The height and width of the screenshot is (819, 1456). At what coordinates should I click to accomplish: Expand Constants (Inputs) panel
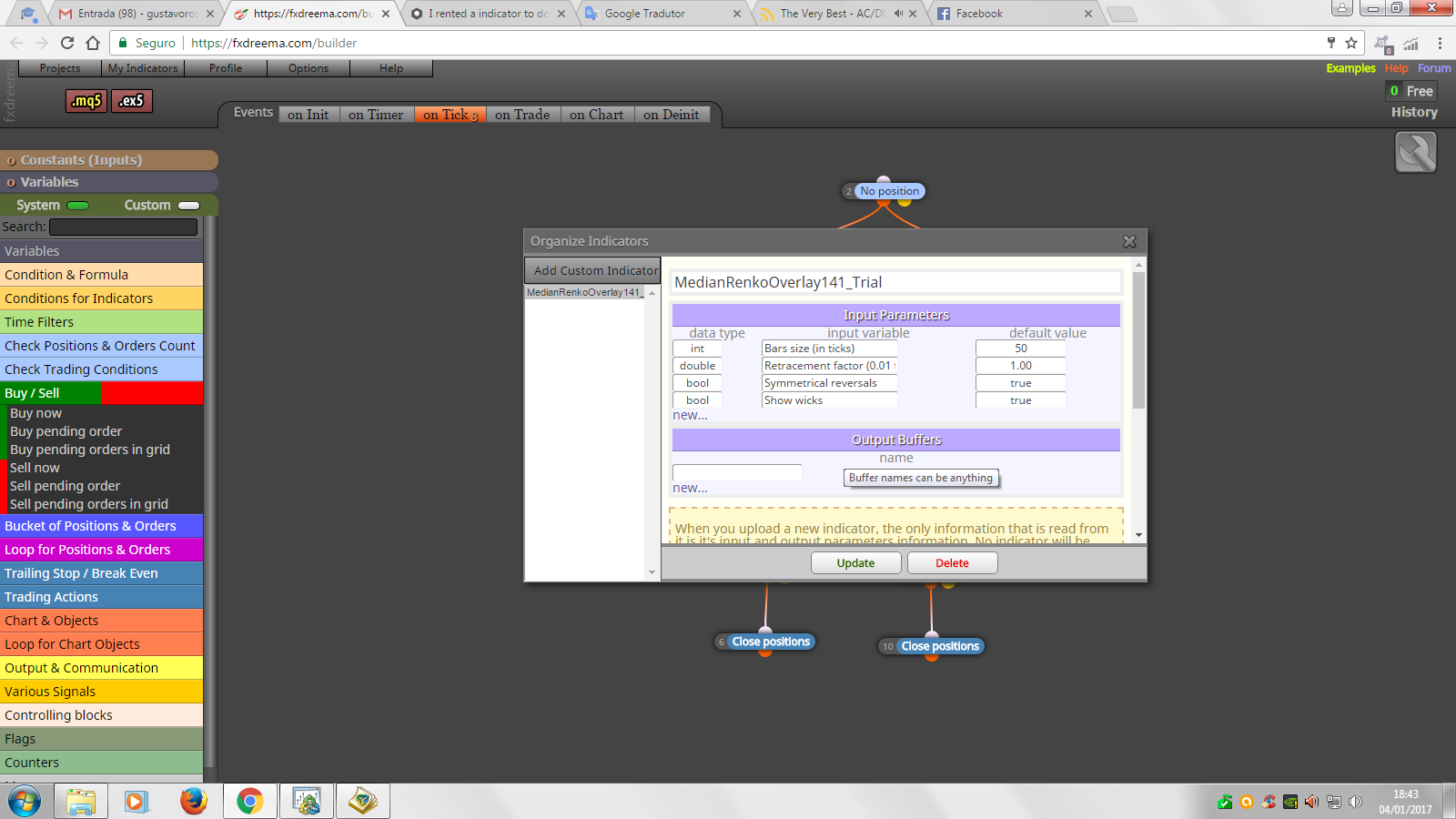[x=109, y=160]
